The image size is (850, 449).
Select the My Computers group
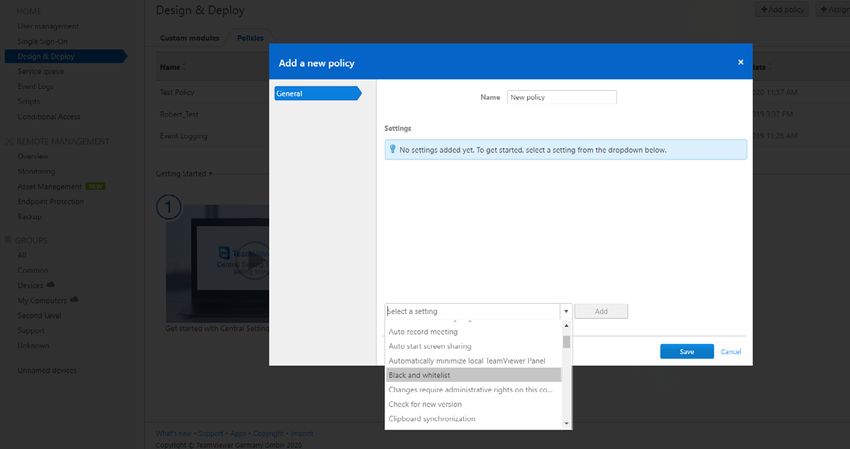click(x=42, y=300)
